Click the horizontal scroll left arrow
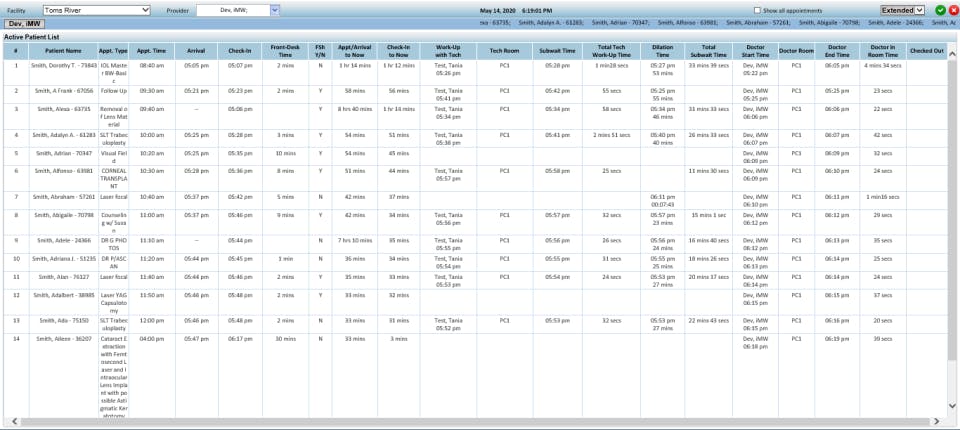The image size is (960, 430). [15, 421]
